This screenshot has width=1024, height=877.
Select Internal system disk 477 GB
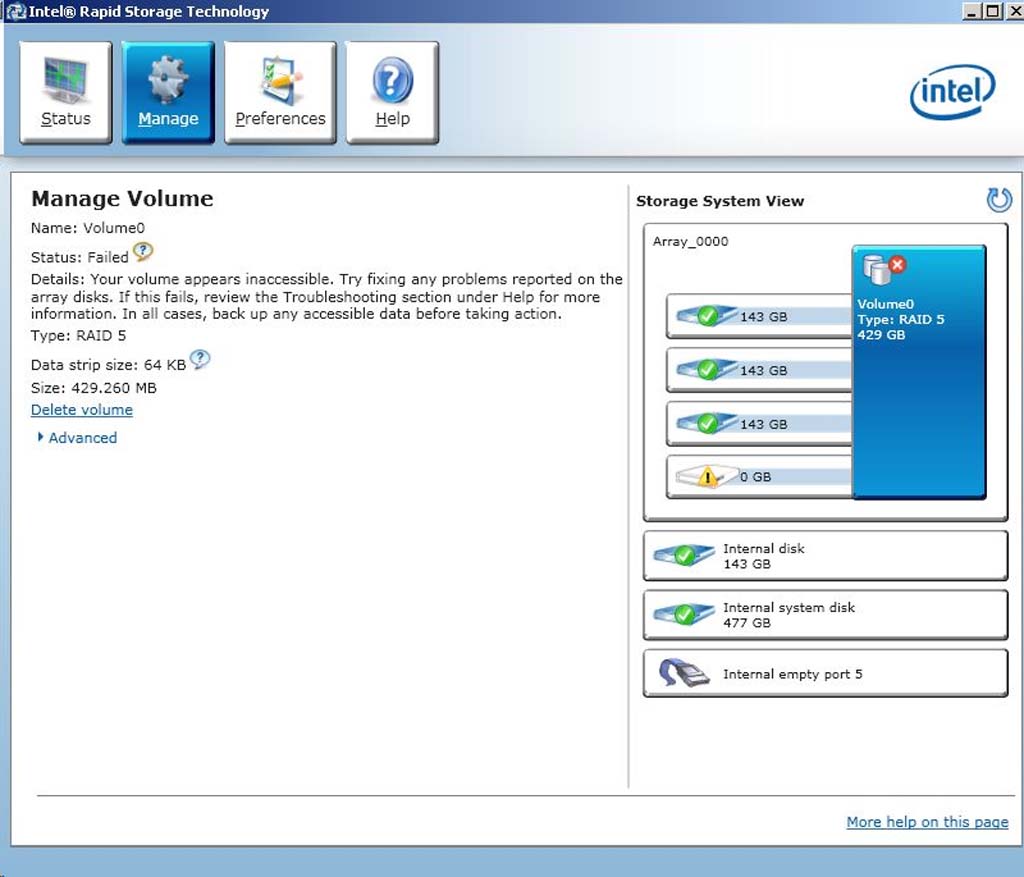825,614
